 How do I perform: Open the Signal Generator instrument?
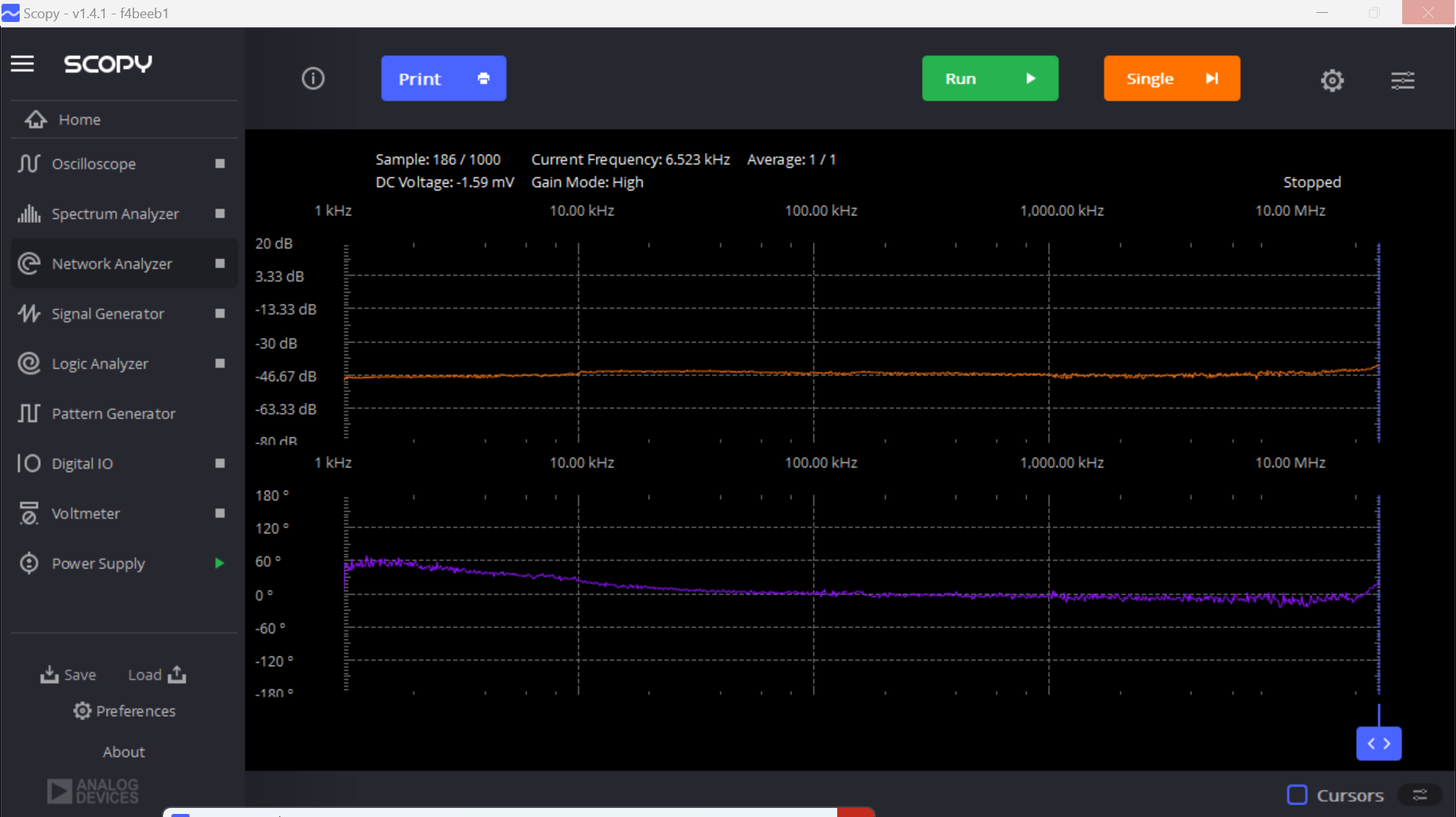point(124,314)
